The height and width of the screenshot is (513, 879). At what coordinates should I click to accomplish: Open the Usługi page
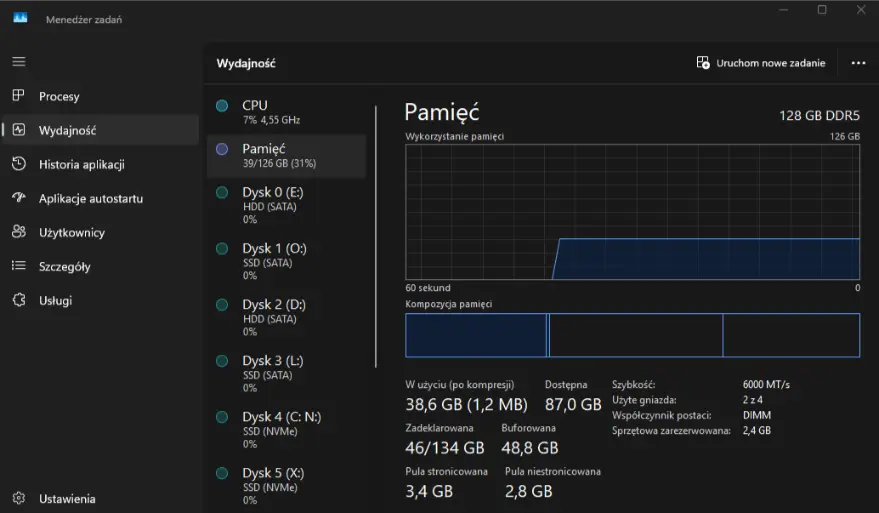click(101, 301)
